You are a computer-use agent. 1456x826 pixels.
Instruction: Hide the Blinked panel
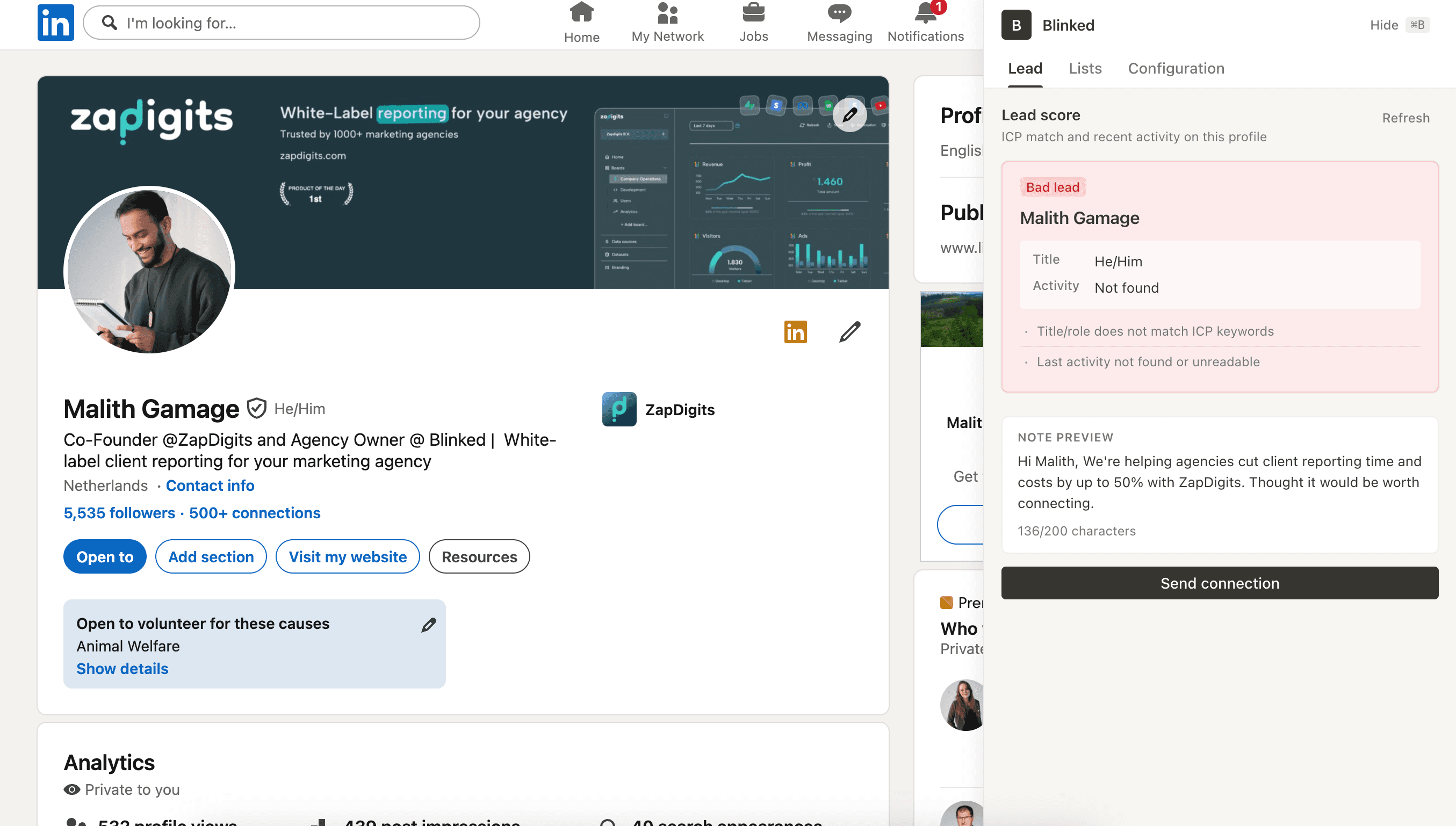click(1399, 25)
